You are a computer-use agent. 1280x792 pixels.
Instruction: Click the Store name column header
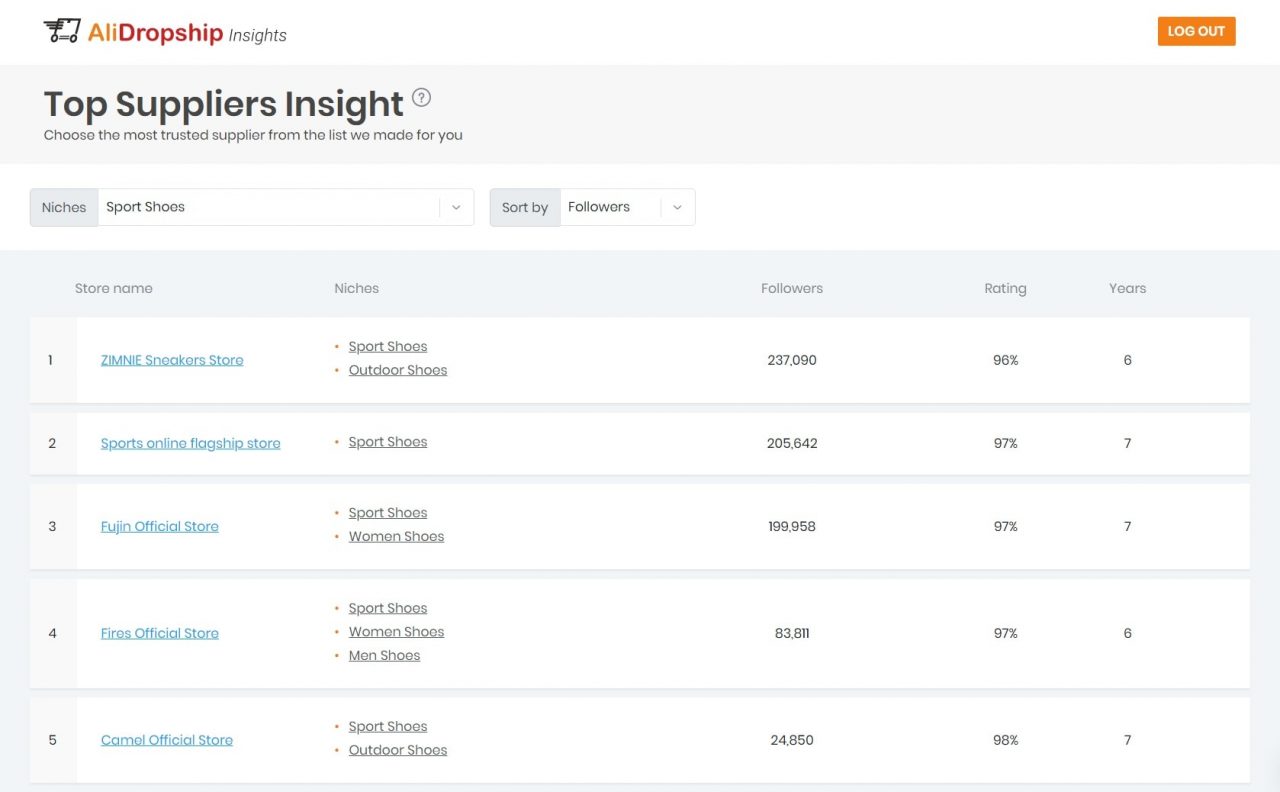point(113,288)
